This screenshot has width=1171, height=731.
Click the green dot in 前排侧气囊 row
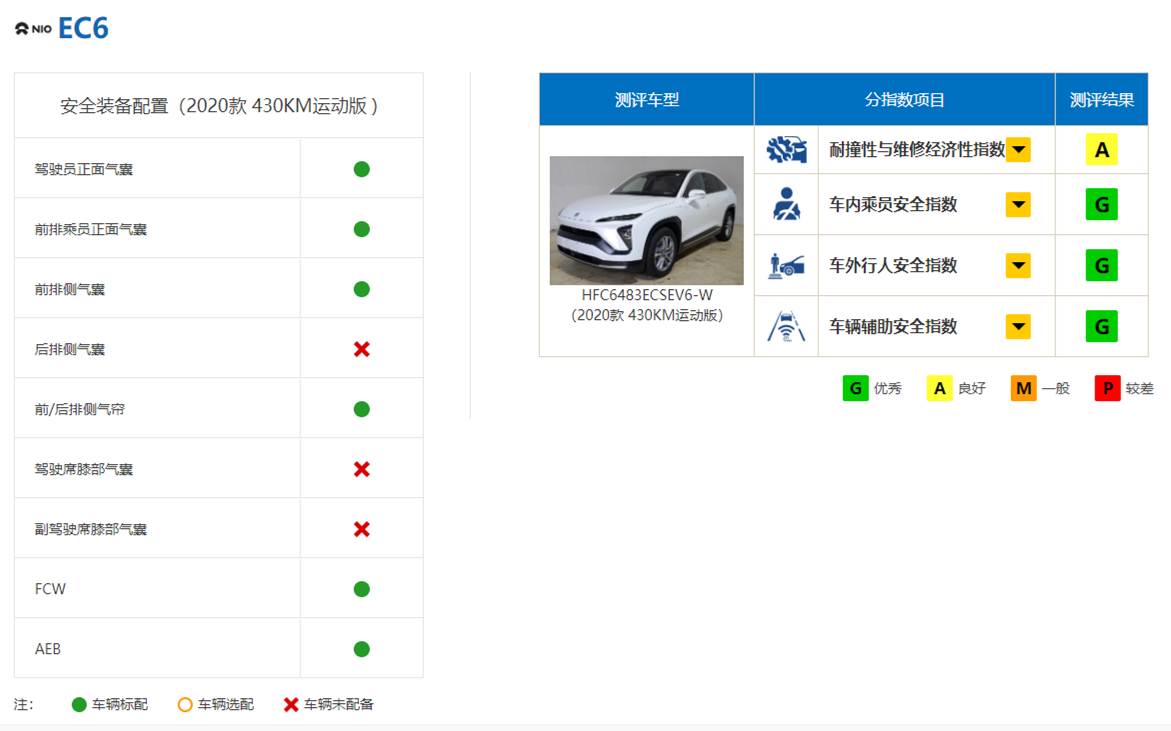(x=361, y=289)
